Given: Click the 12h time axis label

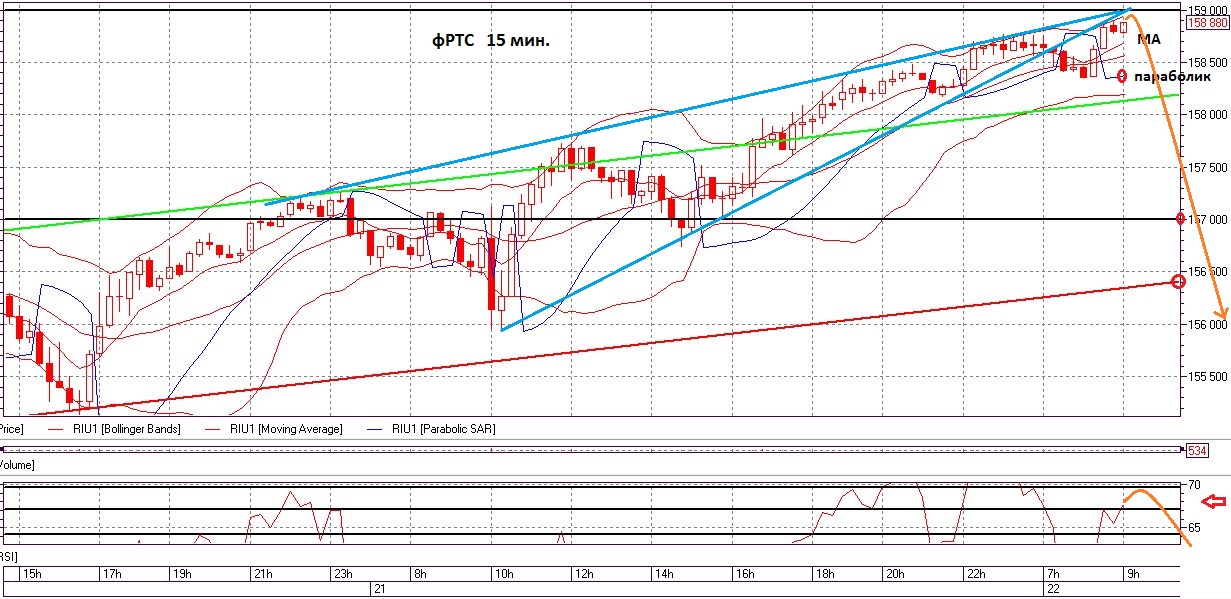Looking at the screenshot, I should 584,574.
